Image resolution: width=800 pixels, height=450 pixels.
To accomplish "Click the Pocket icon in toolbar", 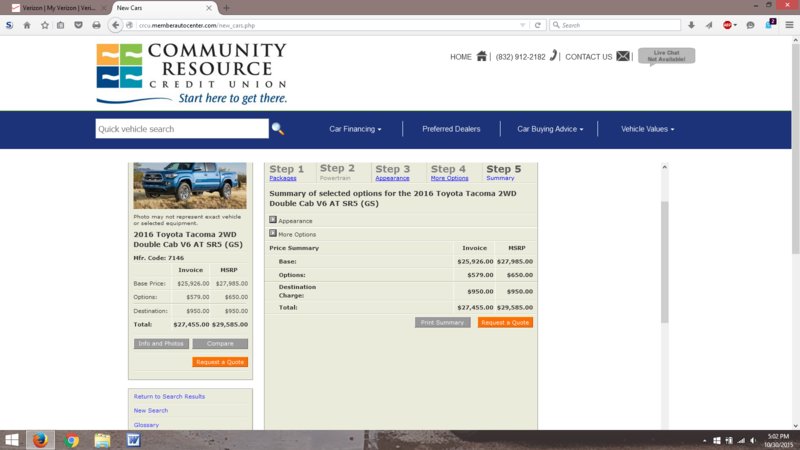I will pyautogui.click(x=78, y=25).
